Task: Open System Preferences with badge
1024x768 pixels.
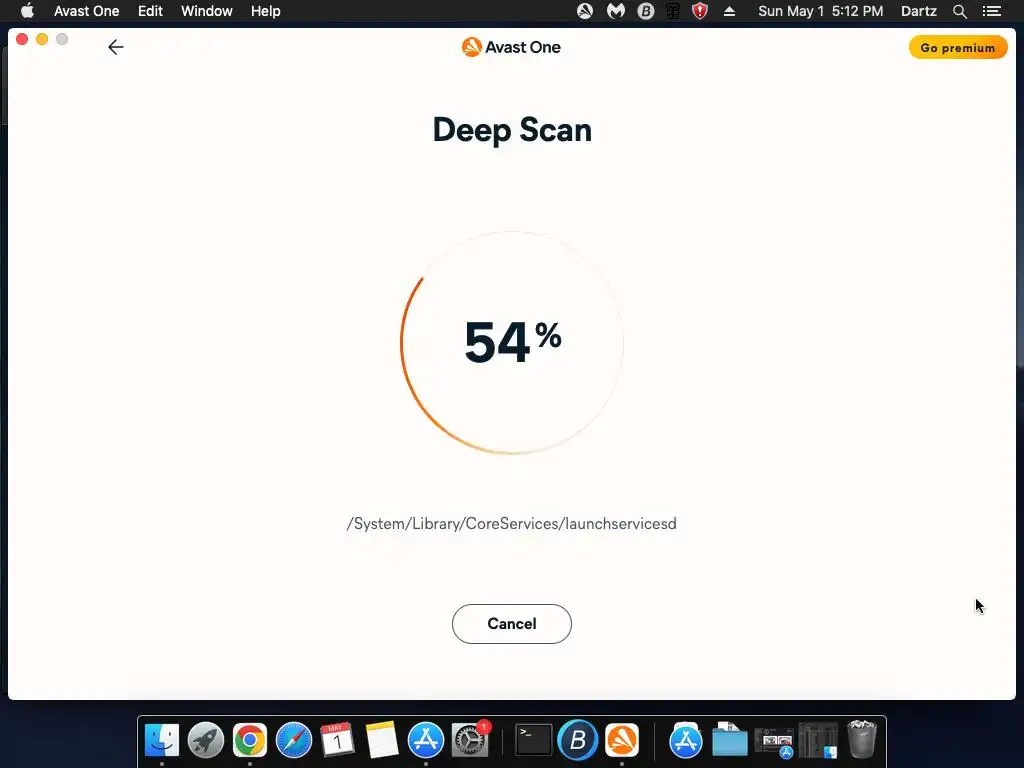Action: [470, 741]
